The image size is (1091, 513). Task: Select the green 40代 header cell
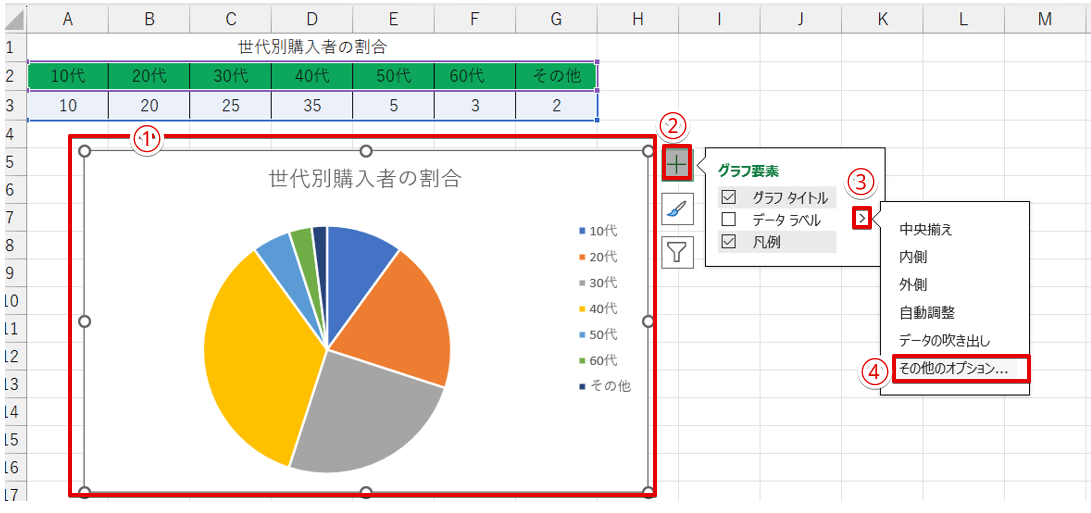click(312, 76)
